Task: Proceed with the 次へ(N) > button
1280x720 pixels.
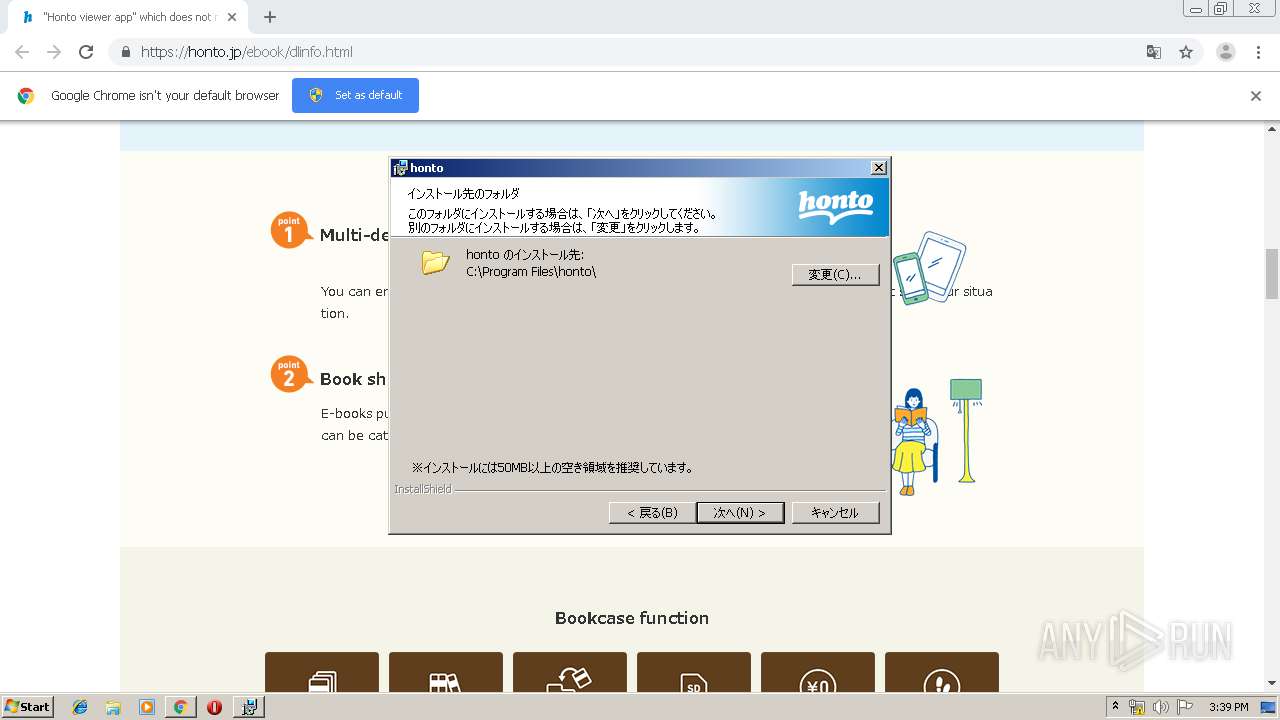Action: [740, 512]
